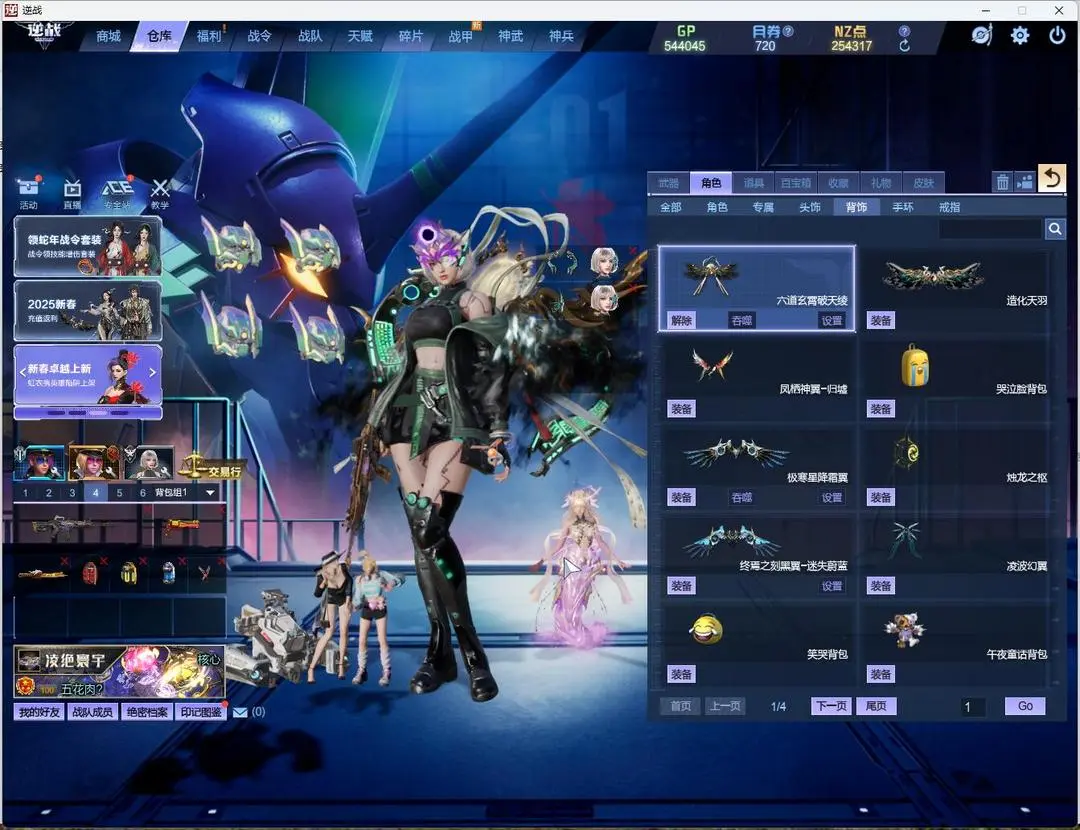The width and height of the screenshot is (1080, 830).
Task: Click the page number input field
Action: pos(974,707)
